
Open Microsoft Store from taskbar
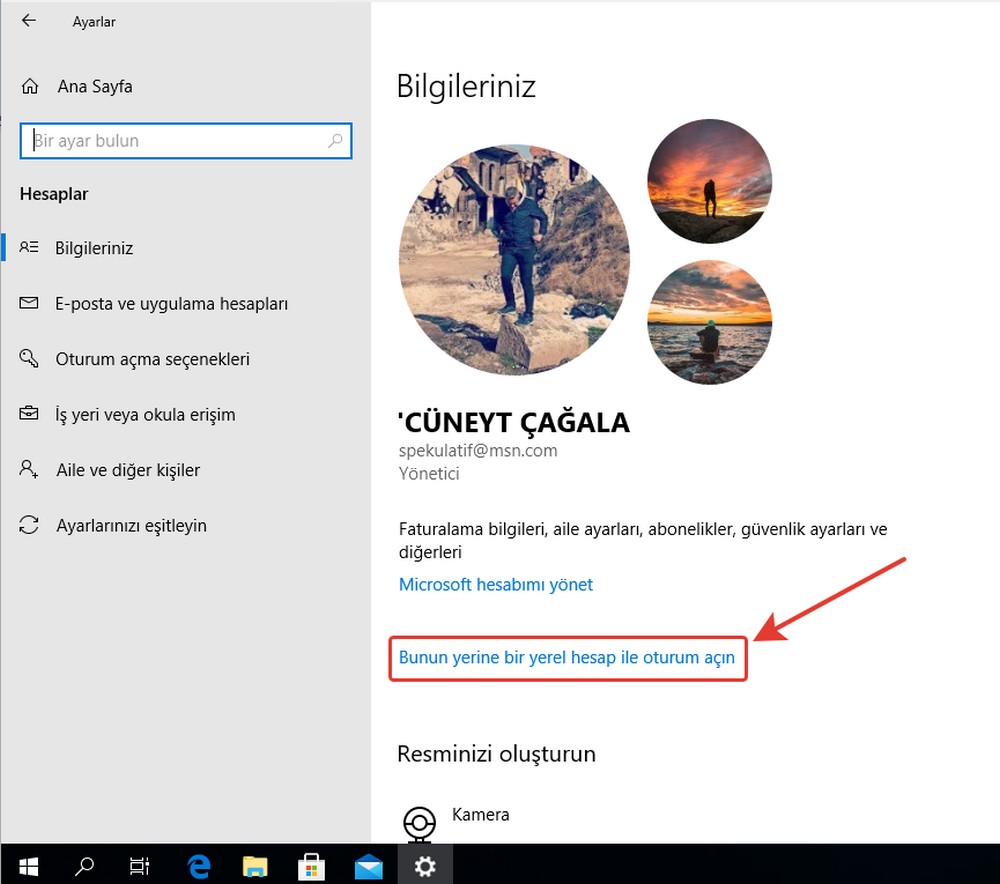point(311,864)
